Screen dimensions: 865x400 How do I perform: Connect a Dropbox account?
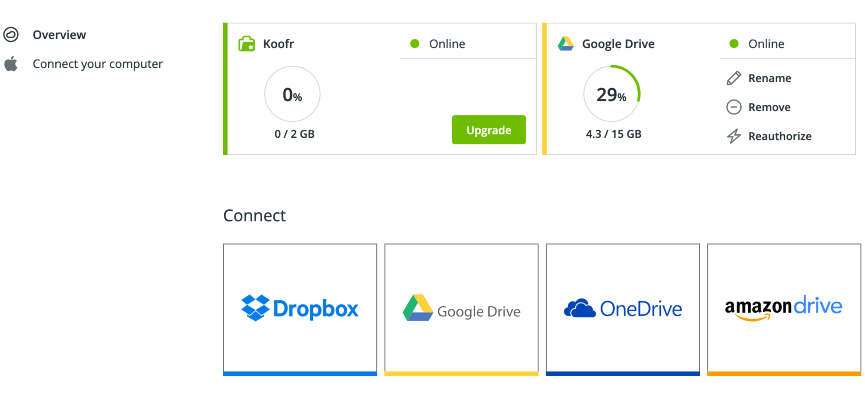coord(300,310)
